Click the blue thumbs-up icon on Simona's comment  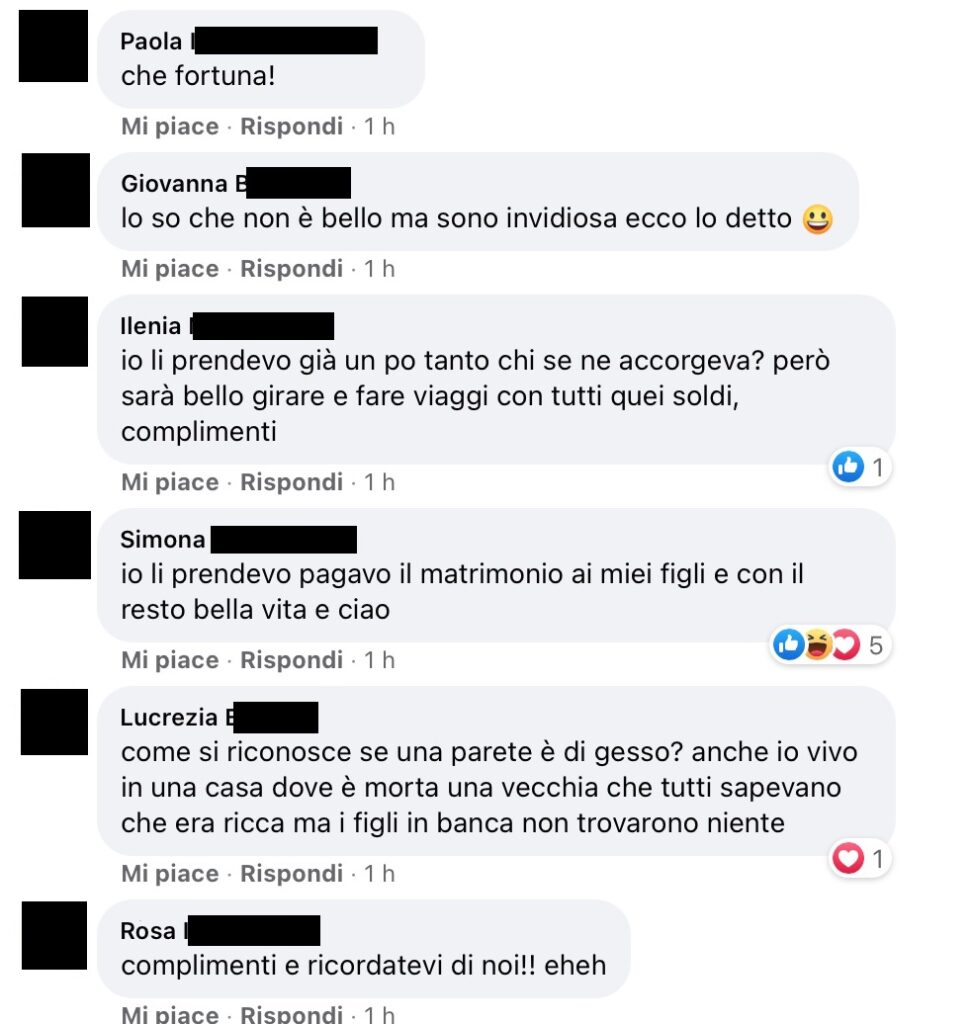(x=789, y=645)
